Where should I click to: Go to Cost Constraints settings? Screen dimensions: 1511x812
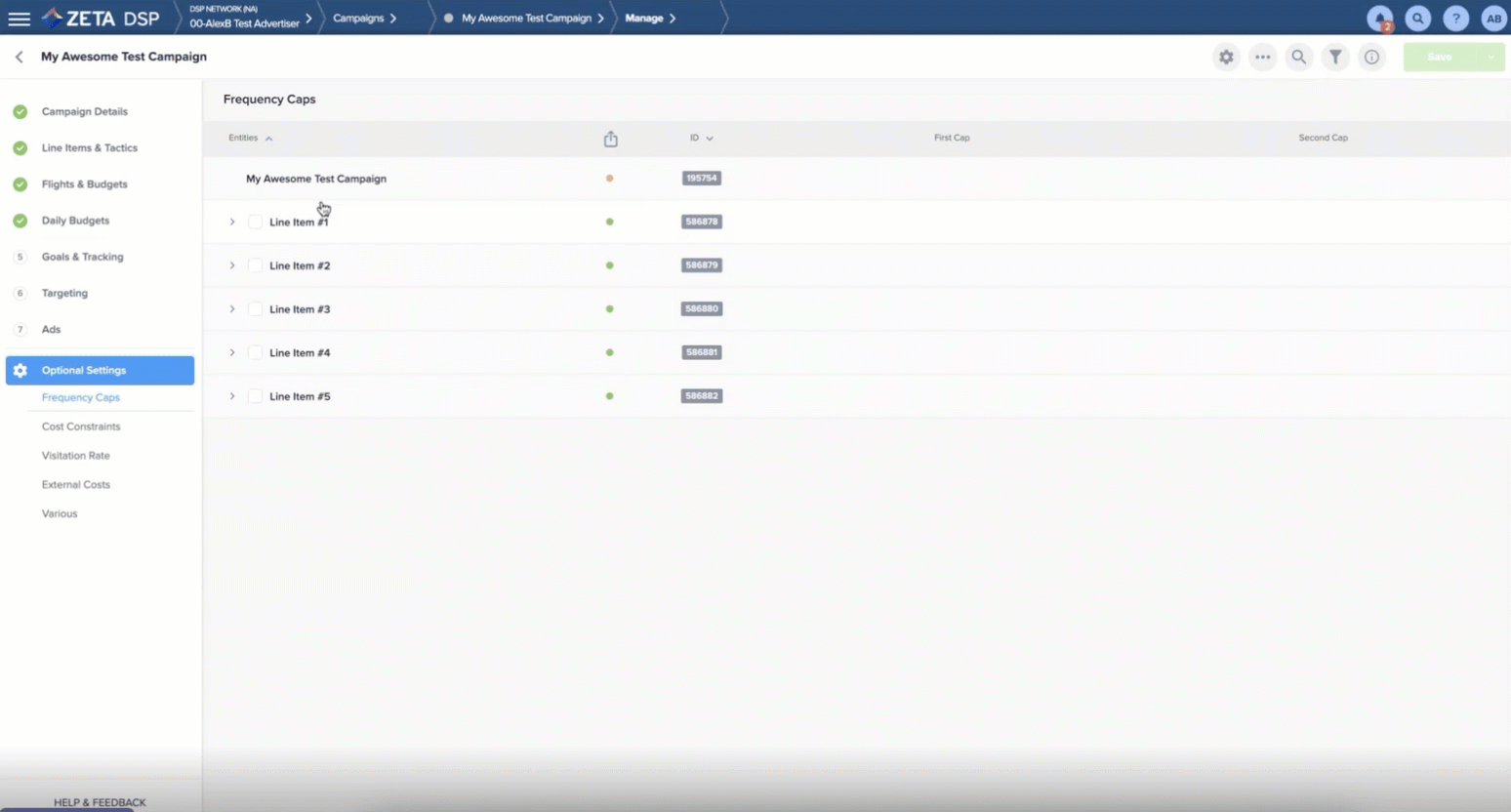pyautogui.click(x=81, y=426)
